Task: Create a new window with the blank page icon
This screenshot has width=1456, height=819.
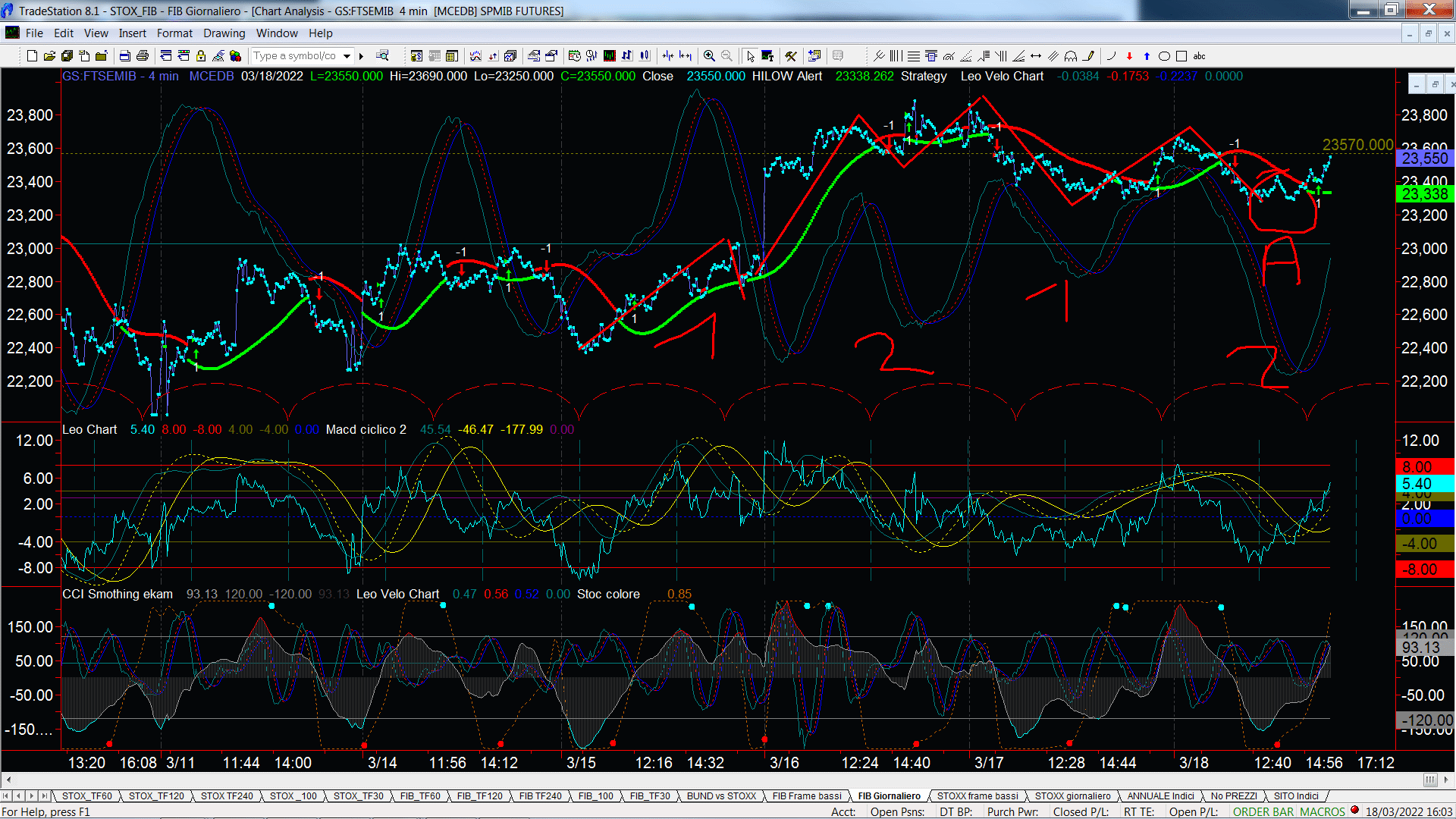Action: click(32, 56)
